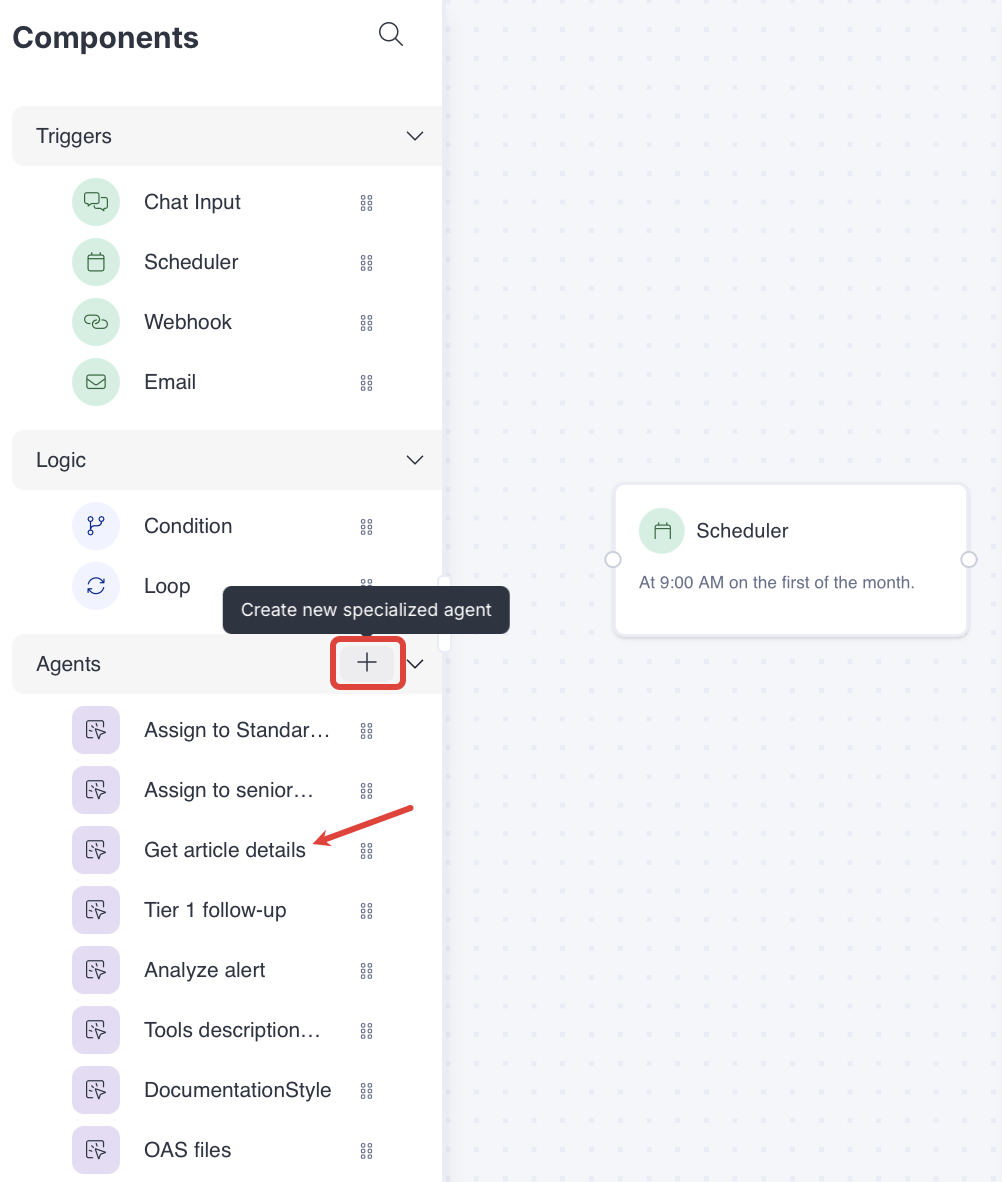Screen dimensions: 1002x1182
Task: Collapse the Triggers section chevron
Action: tap(415, 136)
